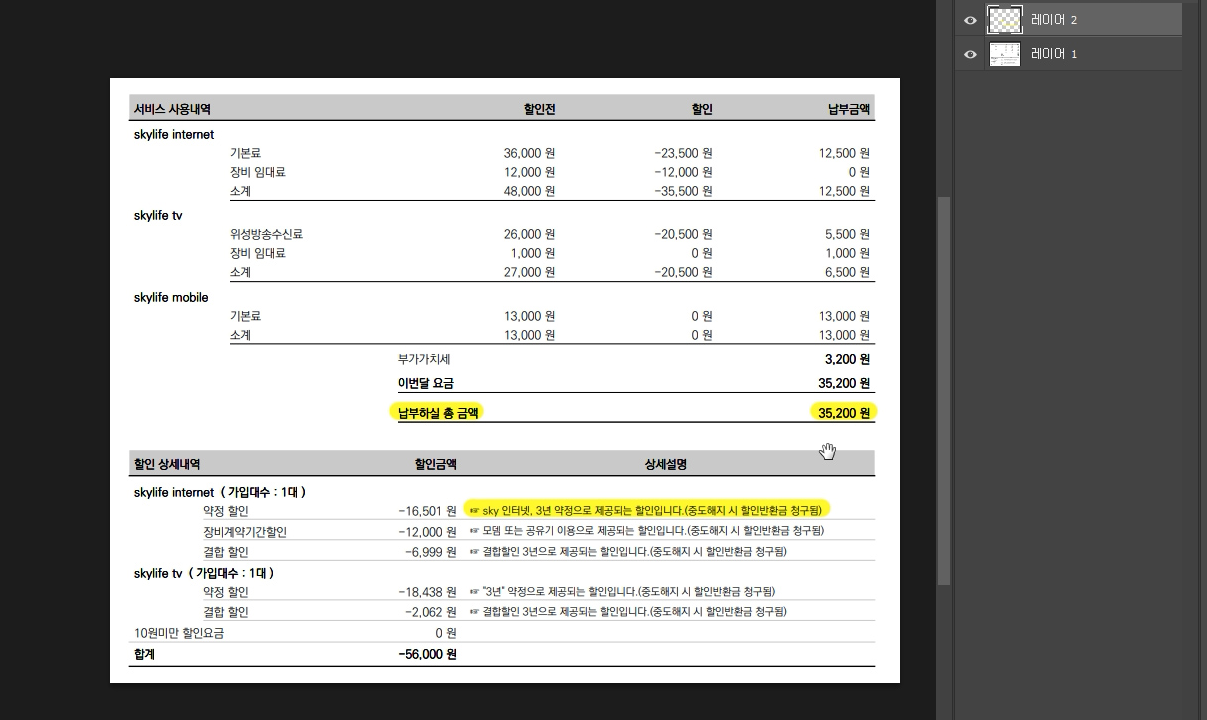
Task: Click the 모뎀 또는 공유기 이용 description
Action: pos(646,531)
